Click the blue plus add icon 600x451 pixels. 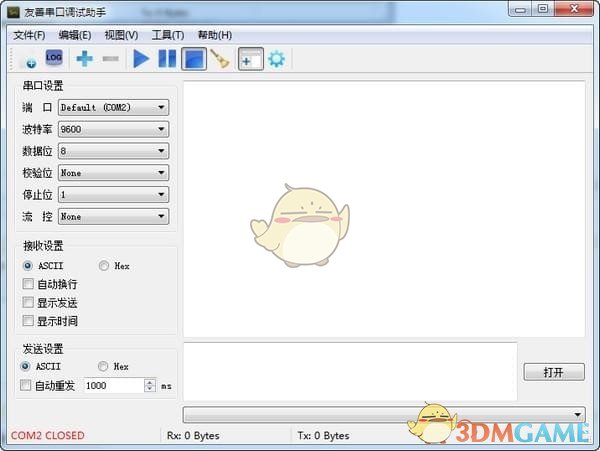[84, 59]
